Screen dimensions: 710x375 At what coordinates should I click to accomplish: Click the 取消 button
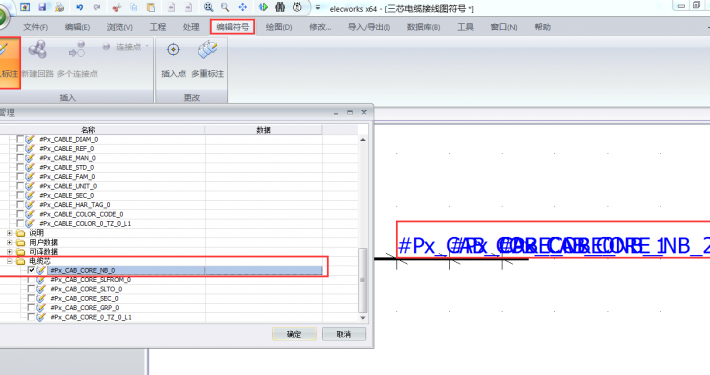pyautogui.click(x=344, y=334)
